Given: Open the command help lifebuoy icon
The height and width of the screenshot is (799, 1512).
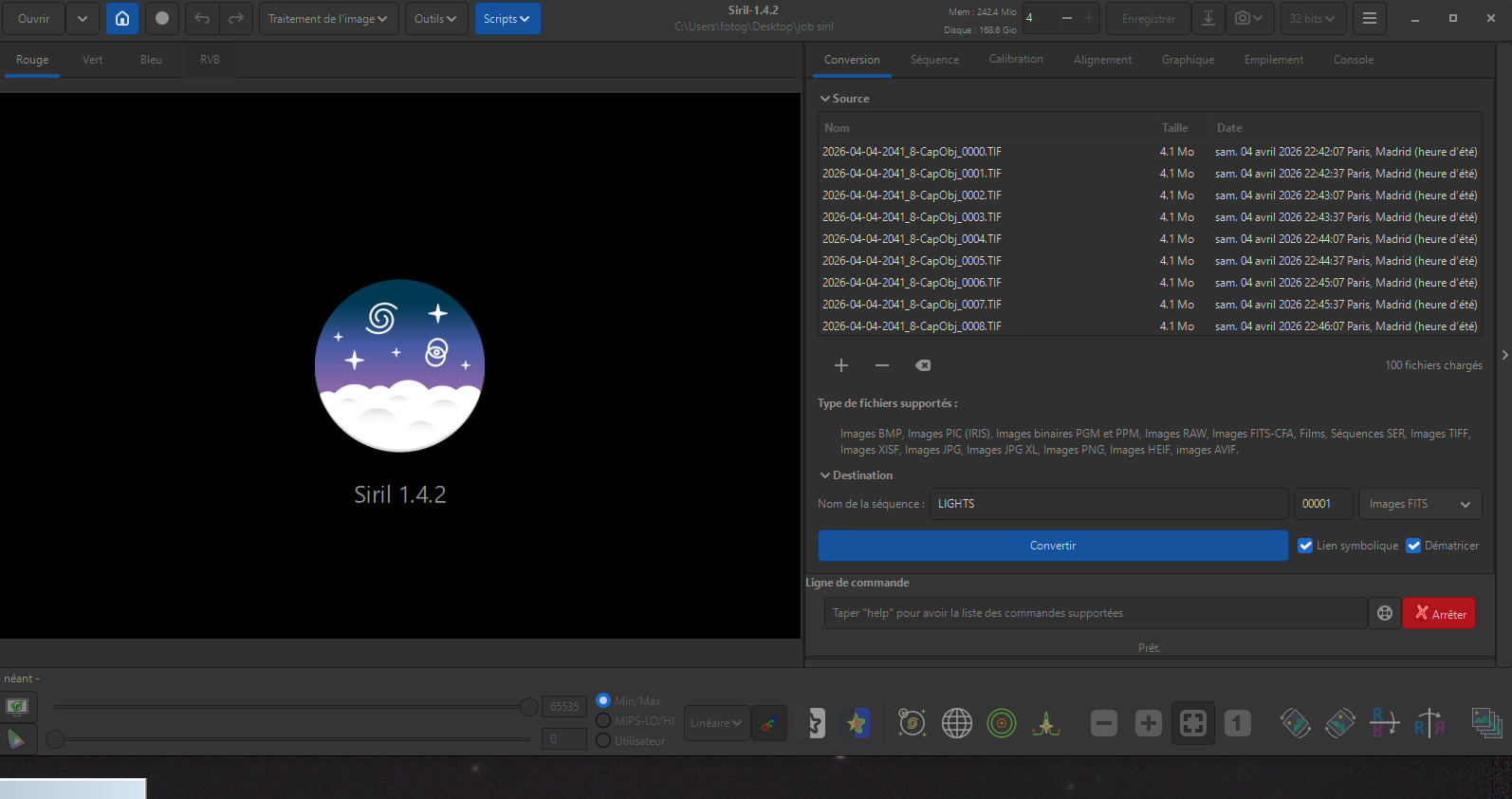Looking at the screenshot, I should [1385, 613].
